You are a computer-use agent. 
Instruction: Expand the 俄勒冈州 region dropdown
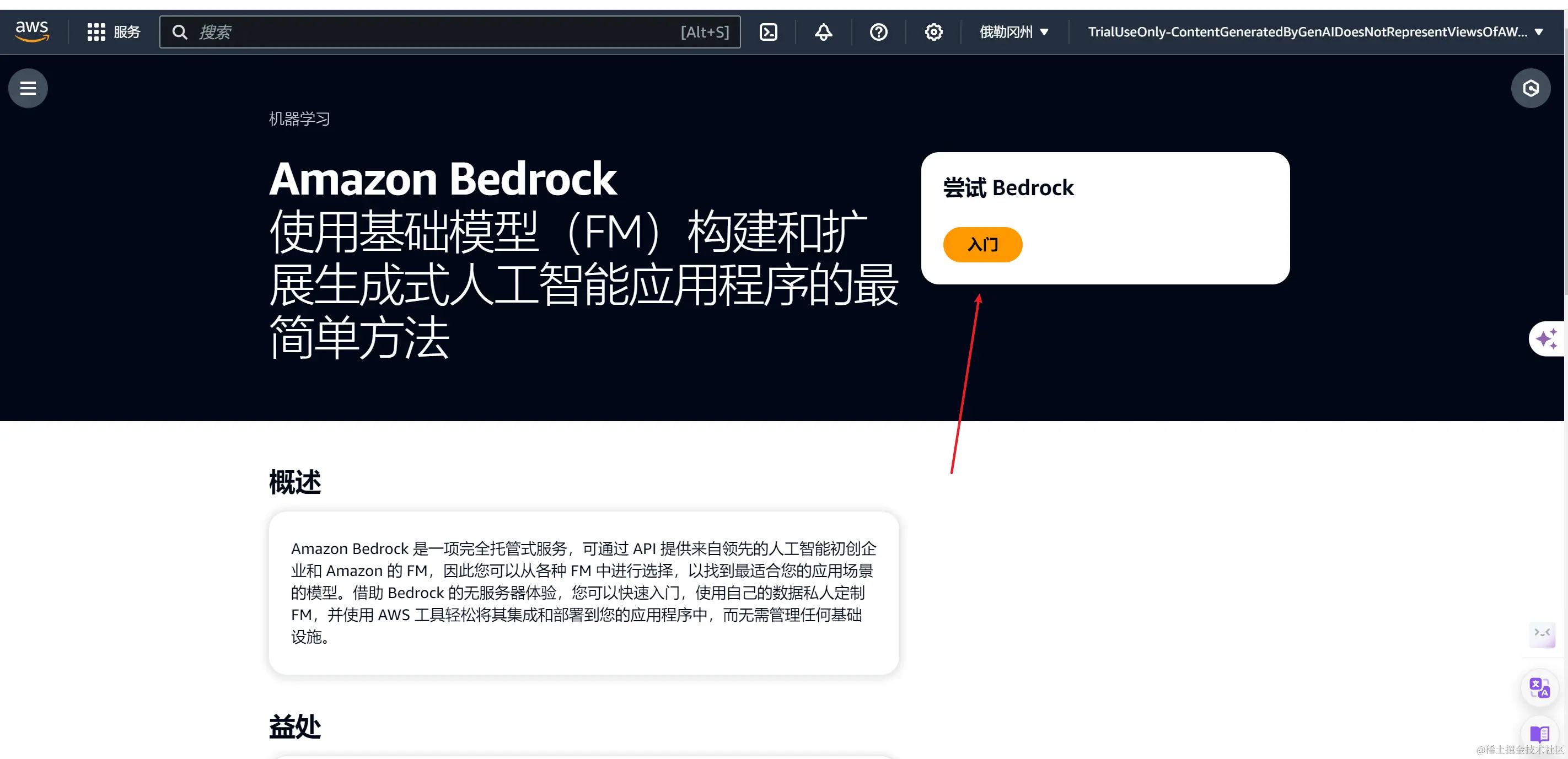pyautogui.click(x=1013, y=31)
